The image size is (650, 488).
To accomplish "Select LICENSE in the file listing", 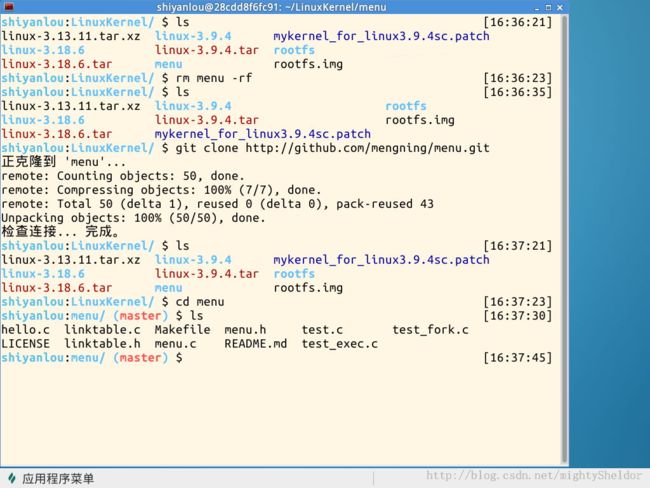I will [x=25, y=344].
